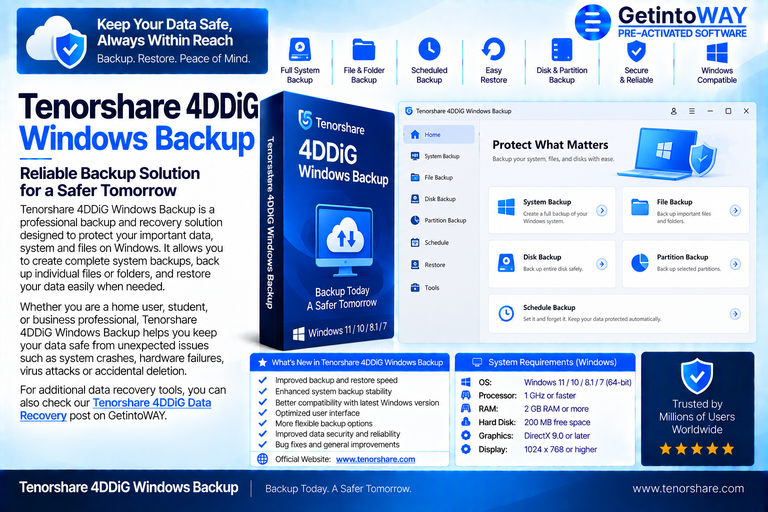768x512 pixels.
Task: Open Tools in the sidebar
Action: (438, 288)
